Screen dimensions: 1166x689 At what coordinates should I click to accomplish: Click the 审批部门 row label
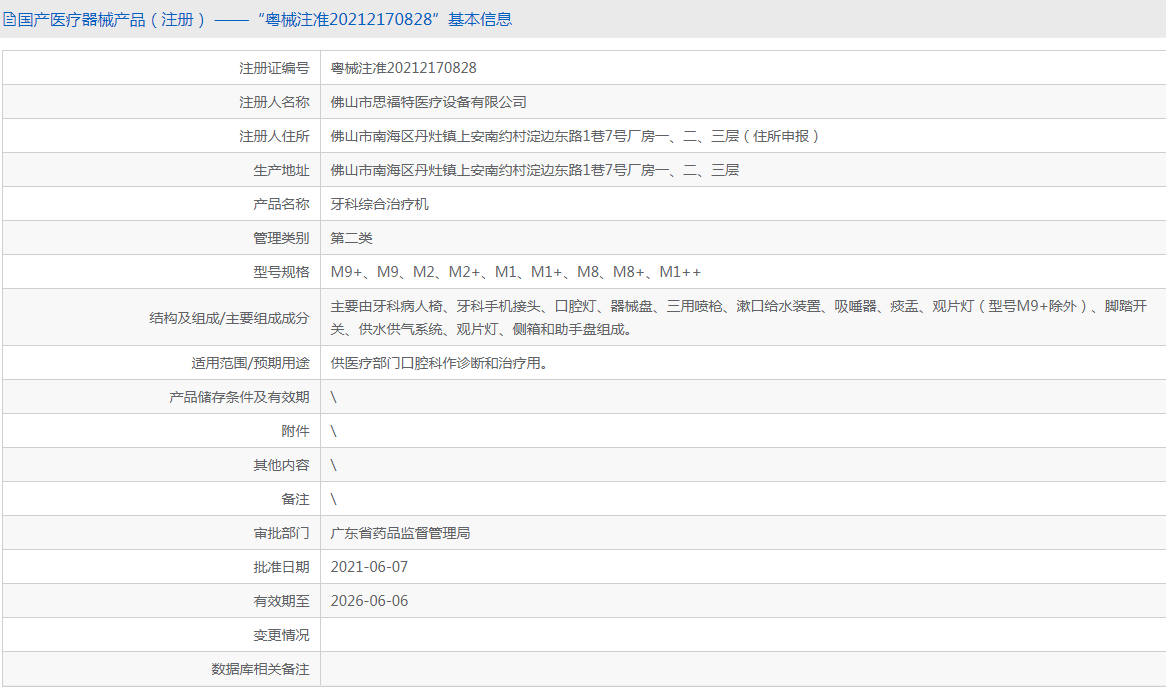(x=281, y=533)
